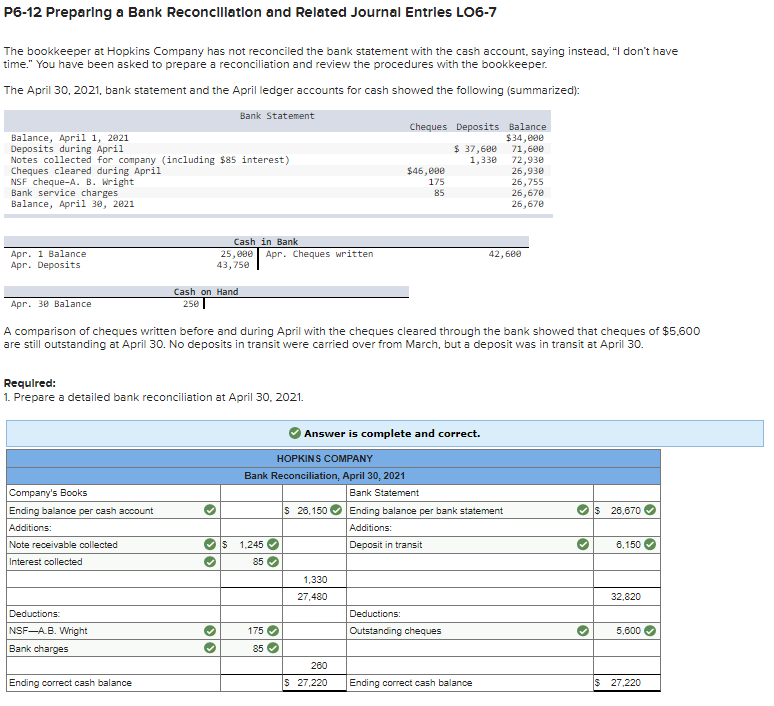Click the HOPKINS COMPANY table title

click(x=325, y=459)
